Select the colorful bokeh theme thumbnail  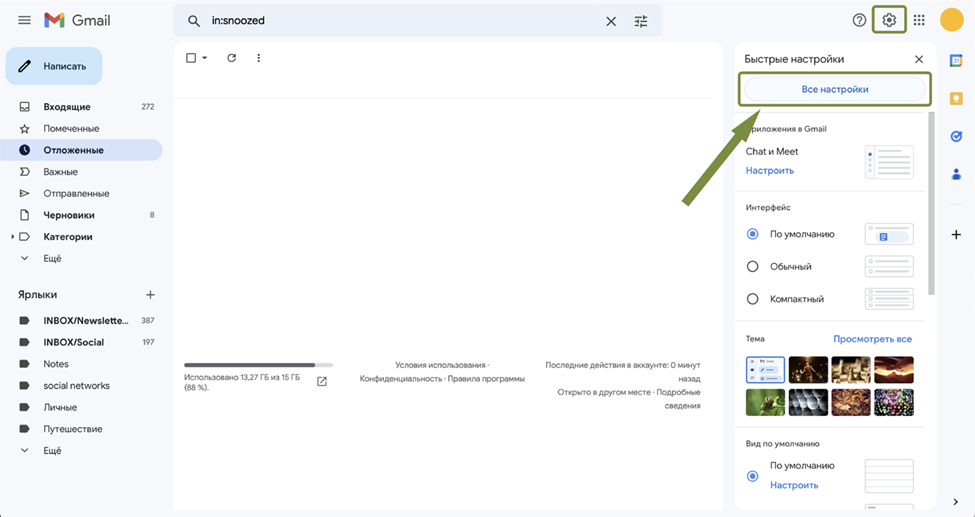[x=894, y=403]
